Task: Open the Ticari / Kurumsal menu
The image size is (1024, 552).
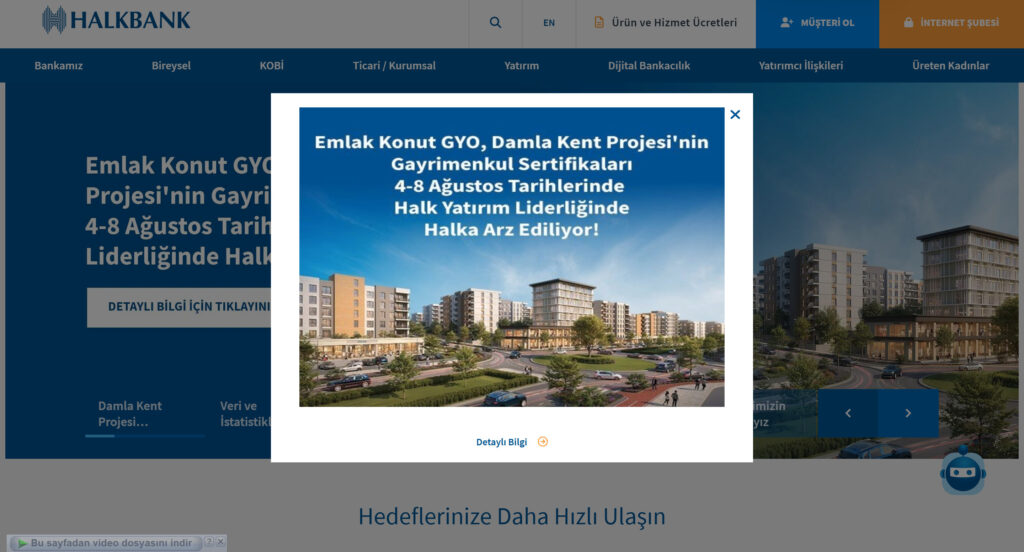Action: (394, 65)
